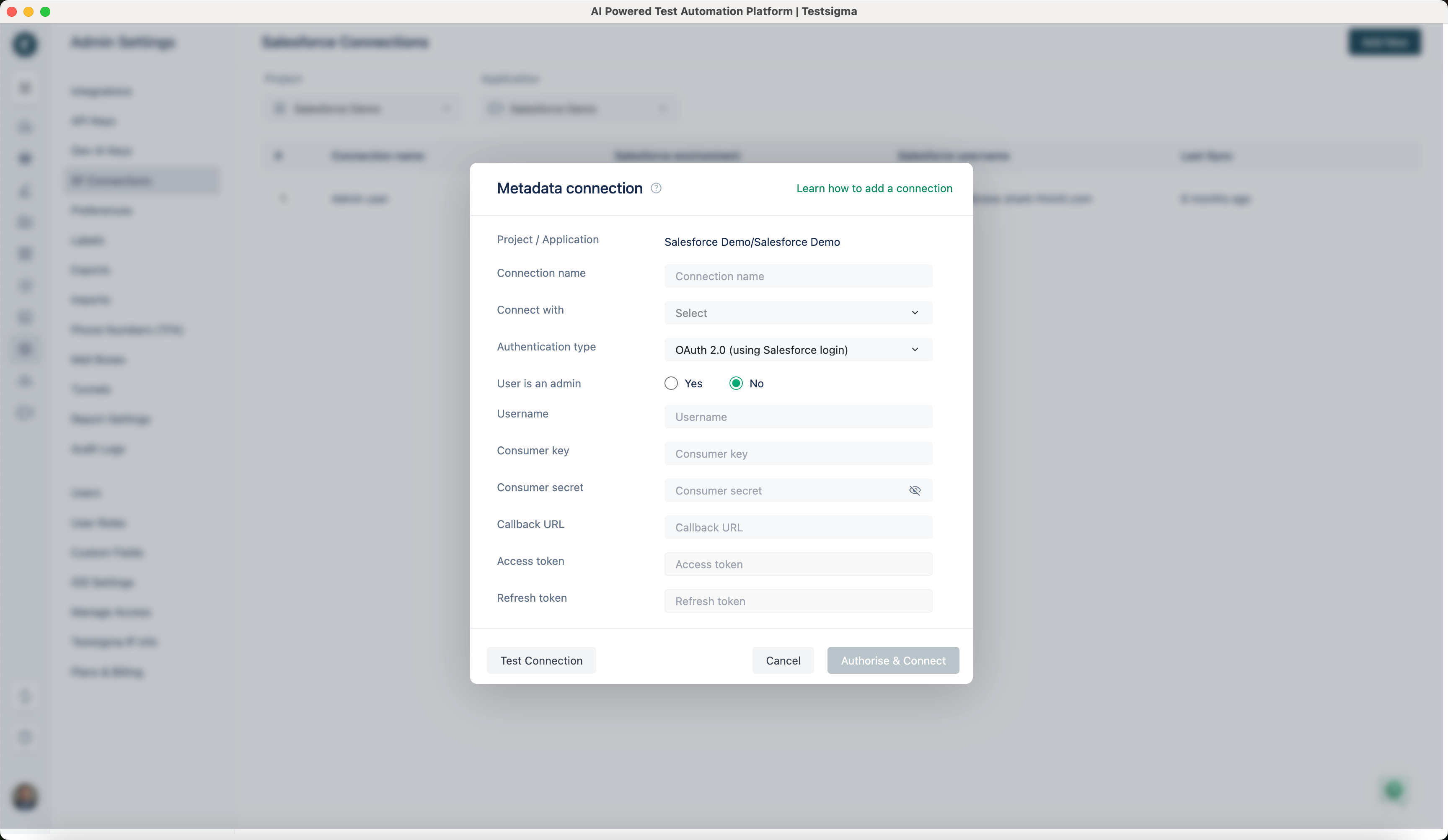Toggle Consumer secret visibility with eye icon
The height and width of the screenshot is (840, 1448).
(915, 490)
